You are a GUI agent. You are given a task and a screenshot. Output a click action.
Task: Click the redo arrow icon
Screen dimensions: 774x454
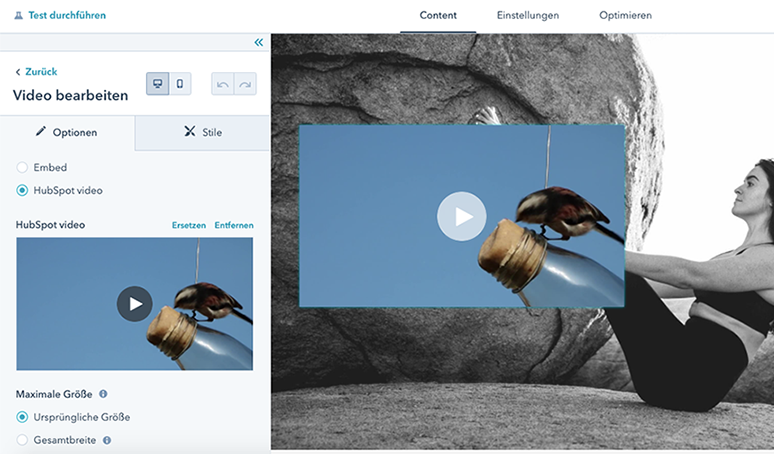coord(245,84)
